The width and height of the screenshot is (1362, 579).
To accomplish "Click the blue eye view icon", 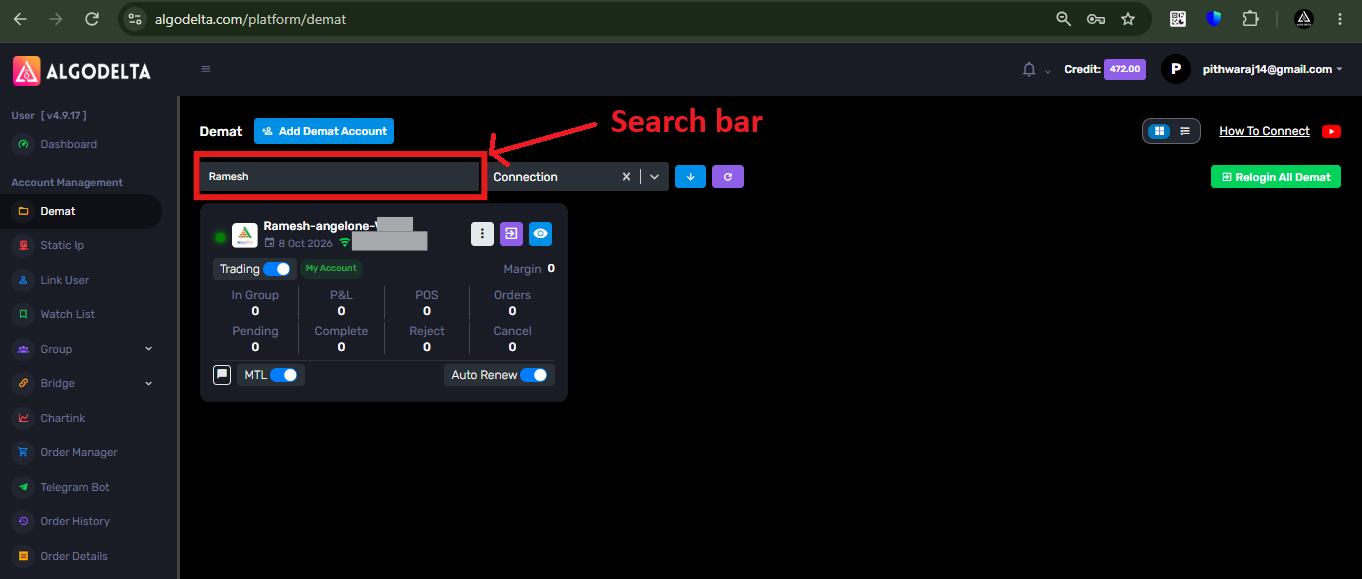I will click(540, 233).
